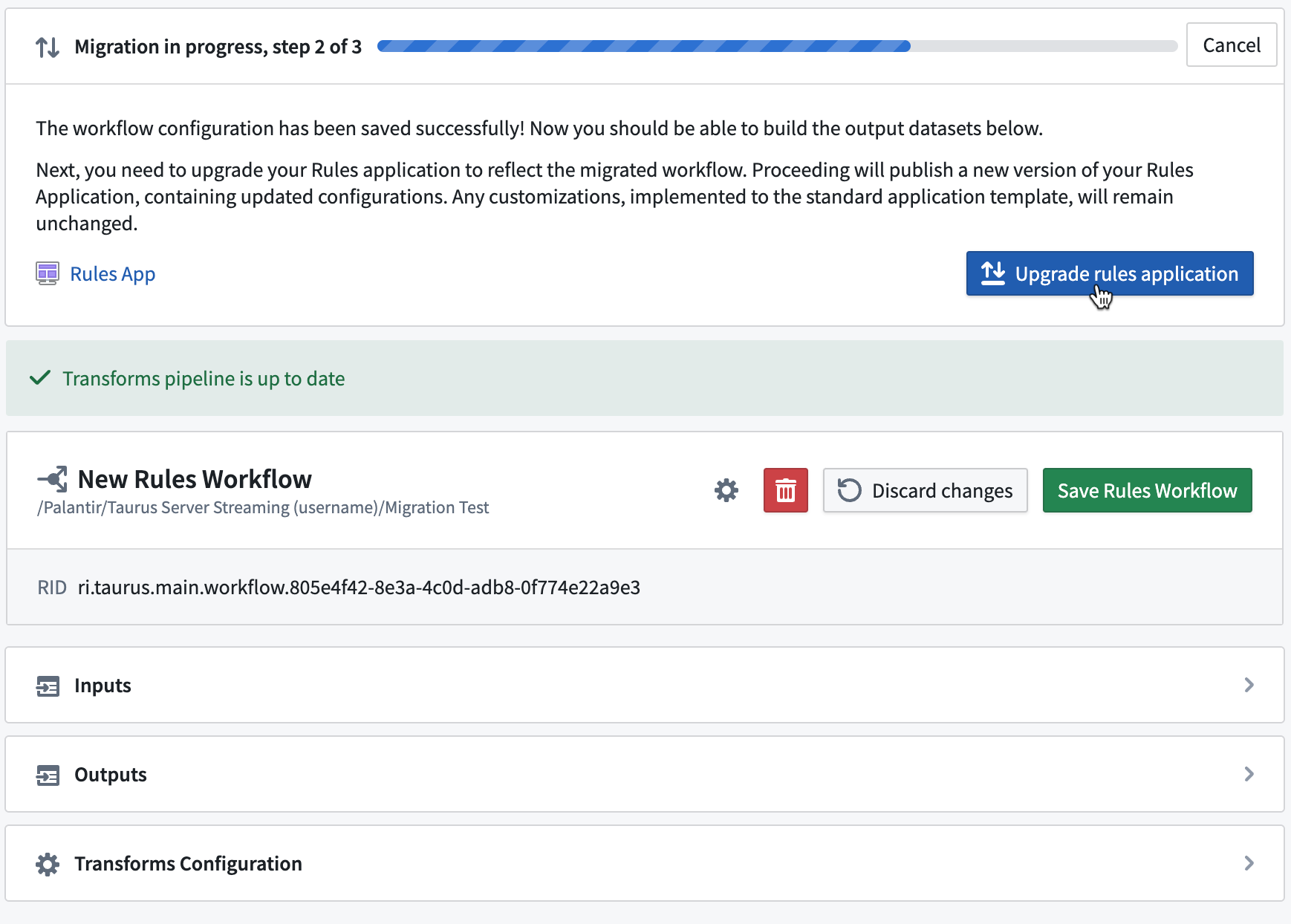Click the Migration Test folder path
The height and width of the screenshot is (924, 1291).
point(263,507)
